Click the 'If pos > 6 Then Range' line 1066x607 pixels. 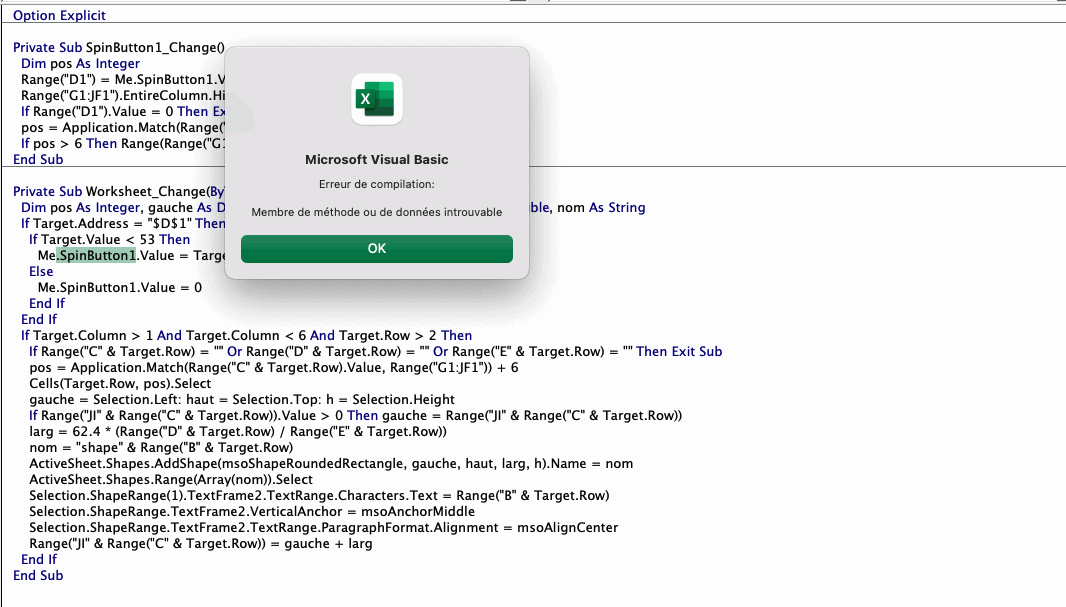click(x=123, y=143)
